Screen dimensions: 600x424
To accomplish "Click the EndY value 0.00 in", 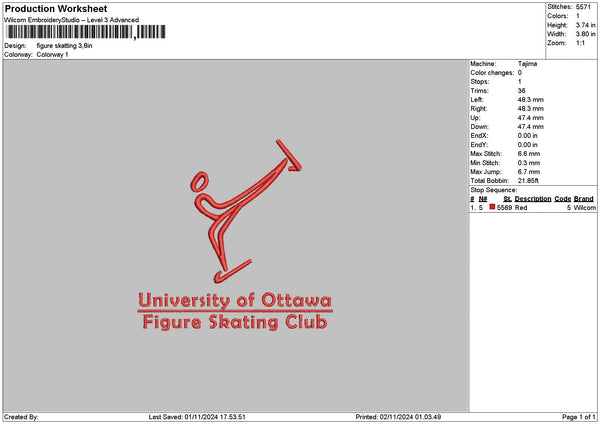I will [527, 145].
